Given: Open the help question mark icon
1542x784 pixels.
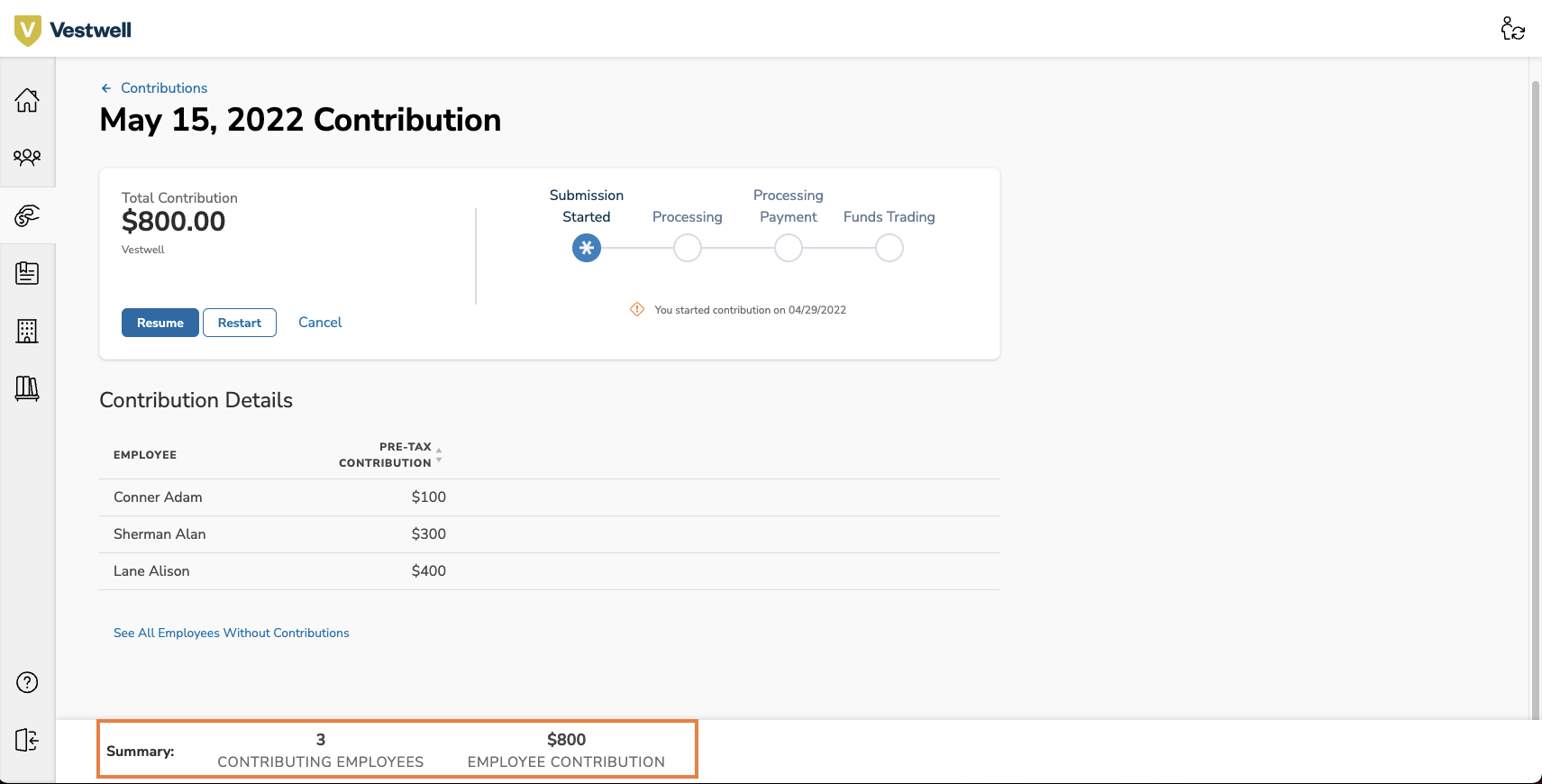Looking at the screenshot, I should [27, 682].
